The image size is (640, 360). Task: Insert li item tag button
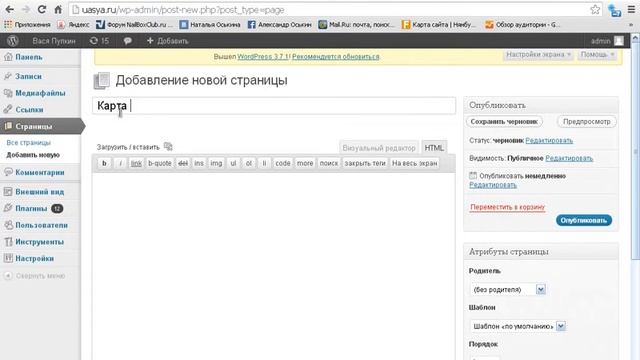[264, 163]
